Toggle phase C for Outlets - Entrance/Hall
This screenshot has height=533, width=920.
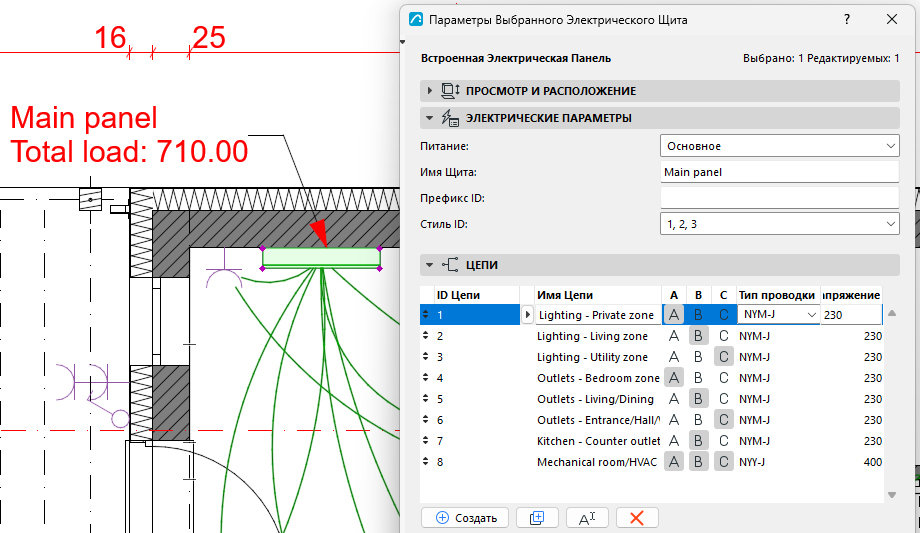coord(723,420)
